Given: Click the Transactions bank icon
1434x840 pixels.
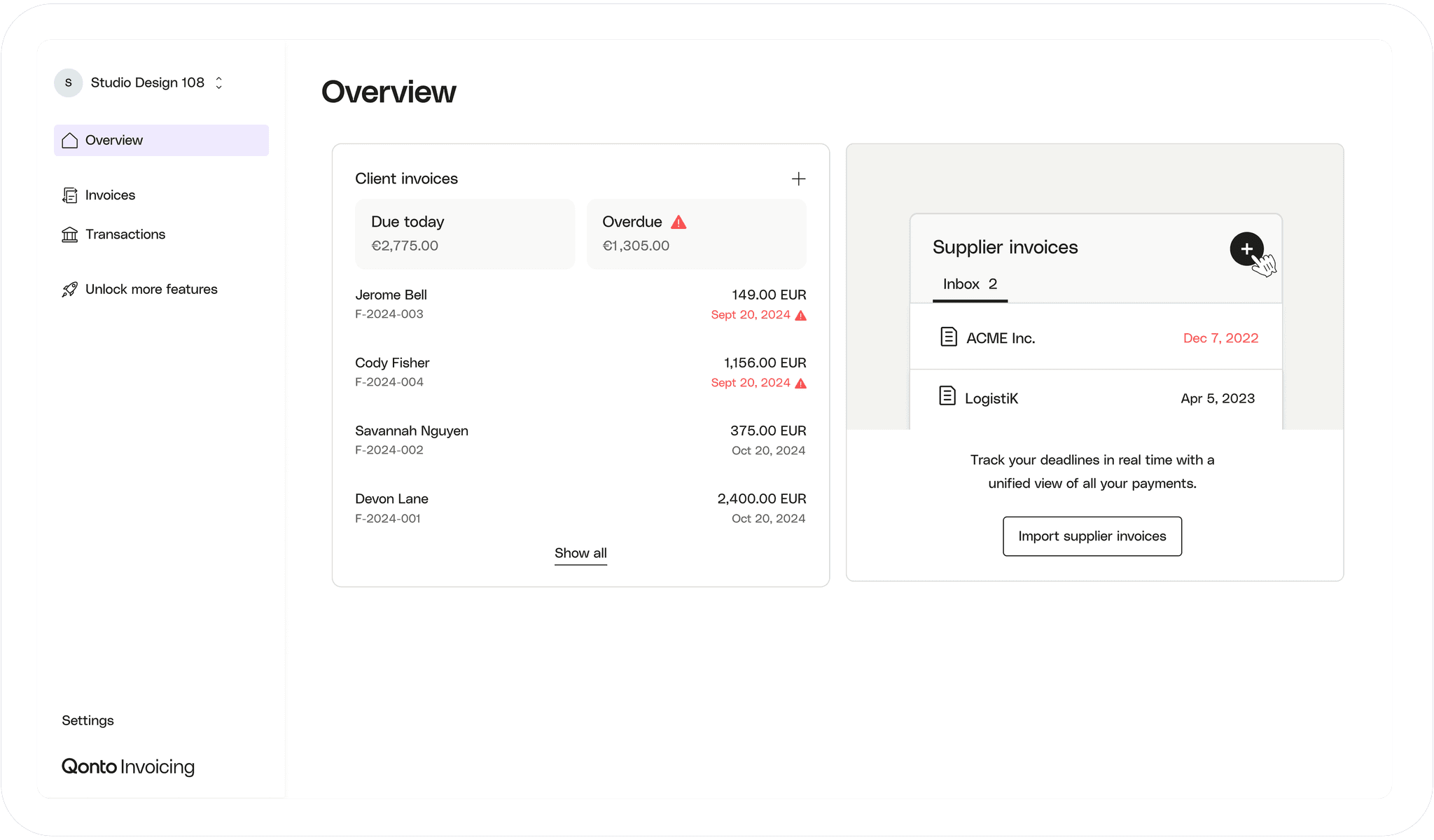Looking at the screenshot, I should pyautogui.click(x=69, y=234).
